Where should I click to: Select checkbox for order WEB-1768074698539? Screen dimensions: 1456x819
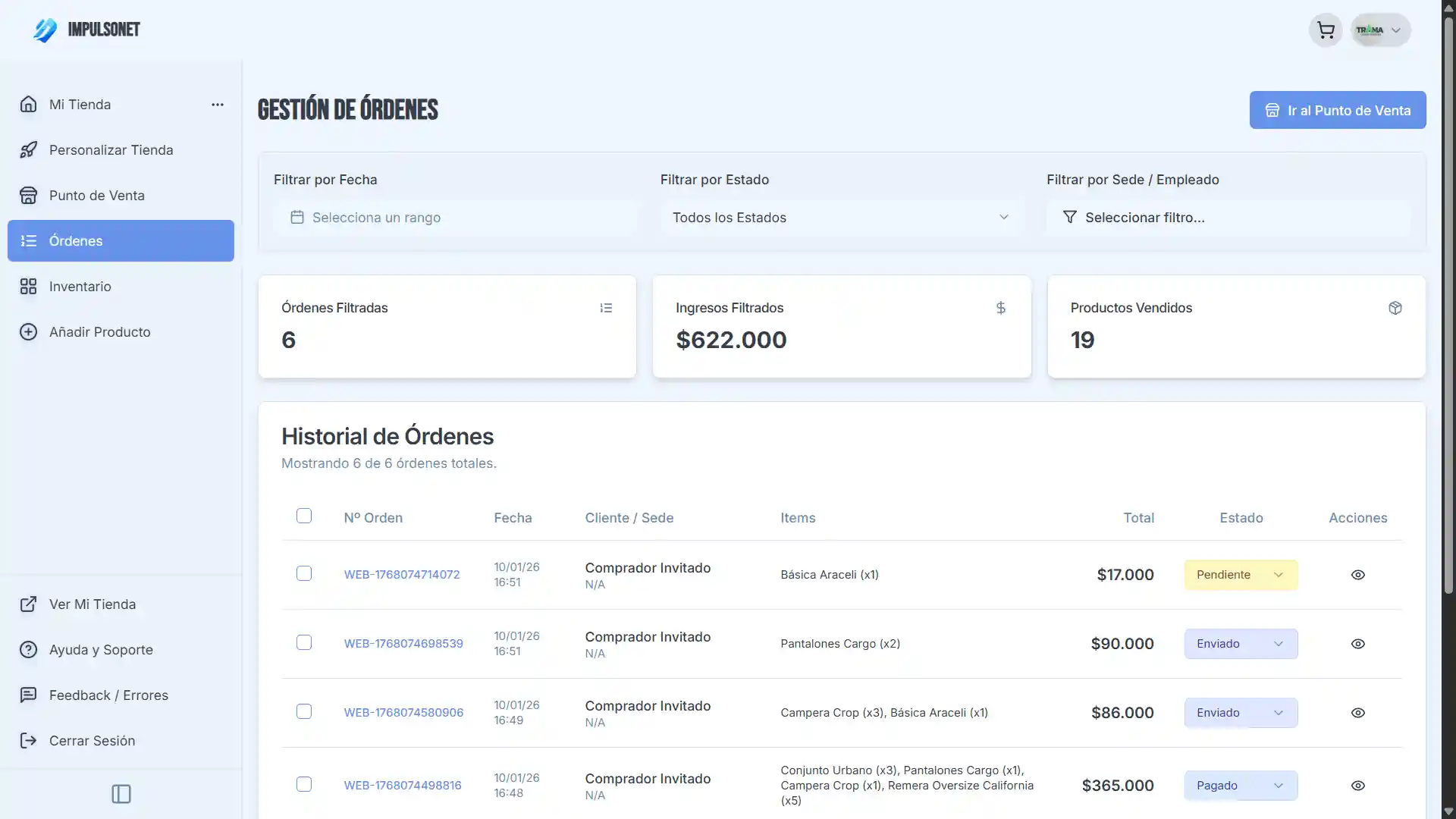[x=304, y=643]
